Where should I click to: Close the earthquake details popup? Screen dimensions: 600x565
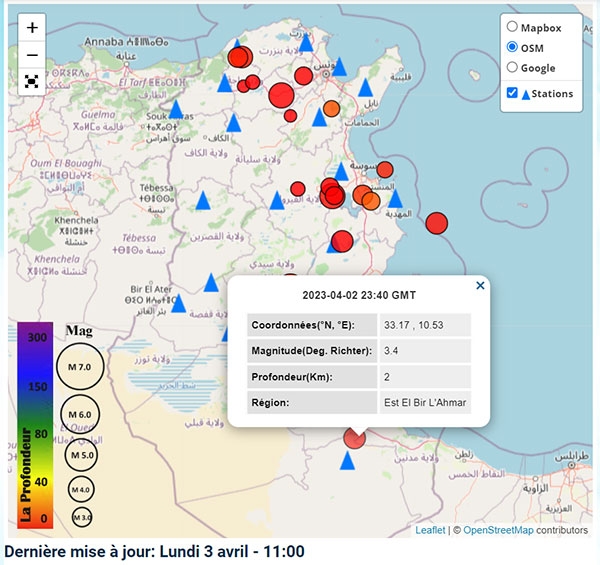coord(480,285)
